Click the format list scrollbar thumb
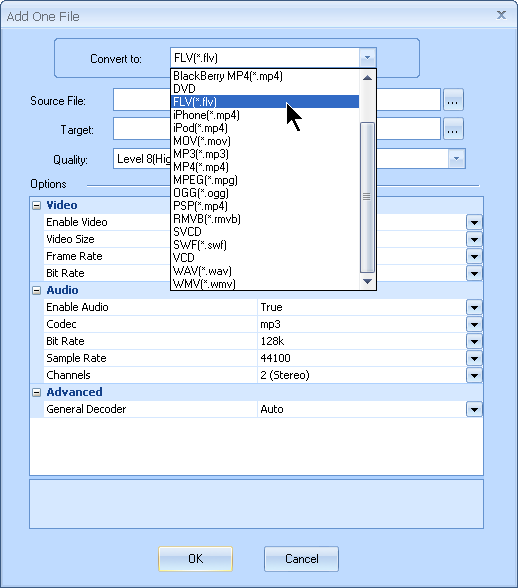The width and height of the screenshot is (518, 588). pyautogui.click(x=367, y=197)
